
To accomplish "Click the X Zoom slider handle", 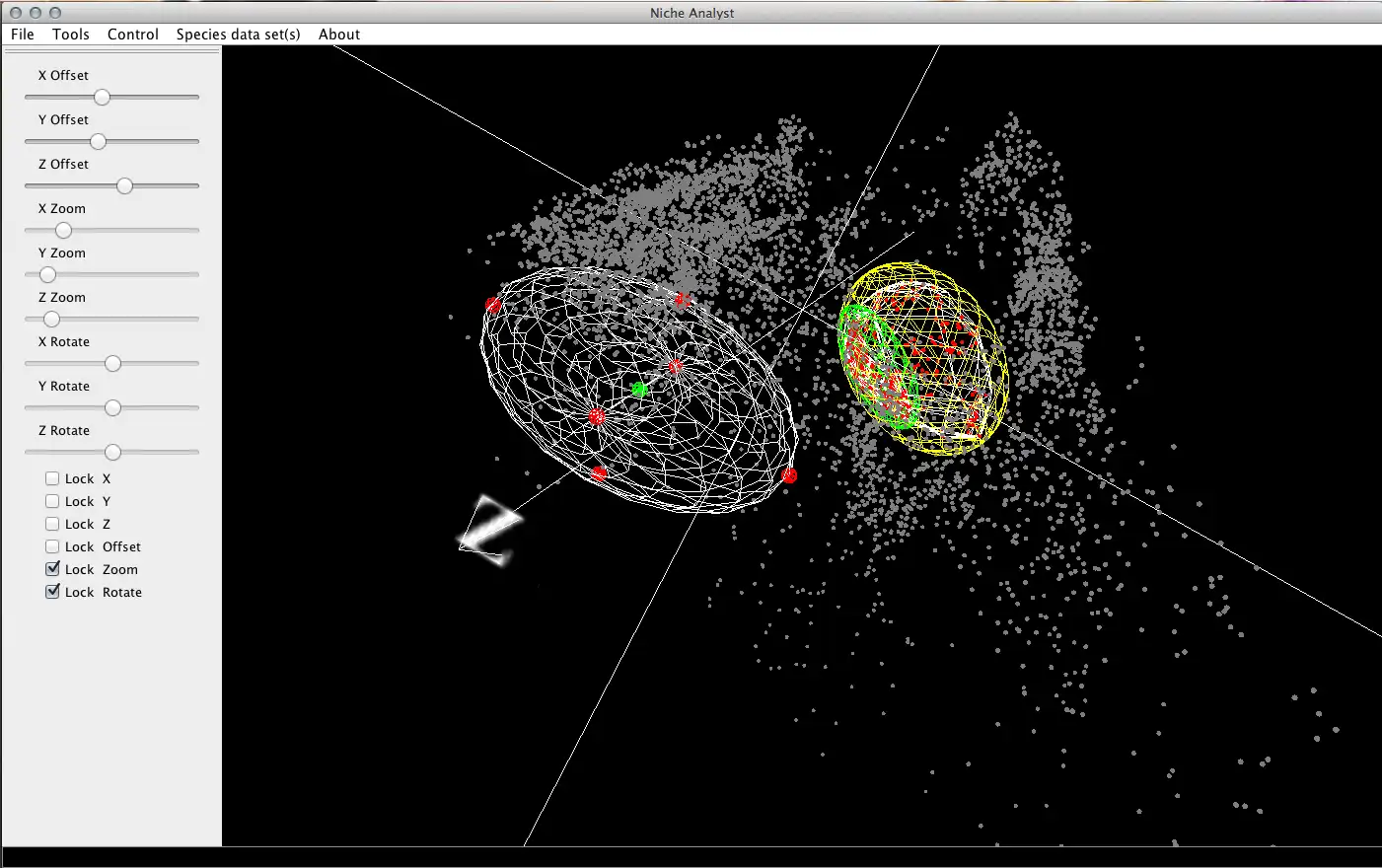I will pyautogui.click(x=63, y=230).
